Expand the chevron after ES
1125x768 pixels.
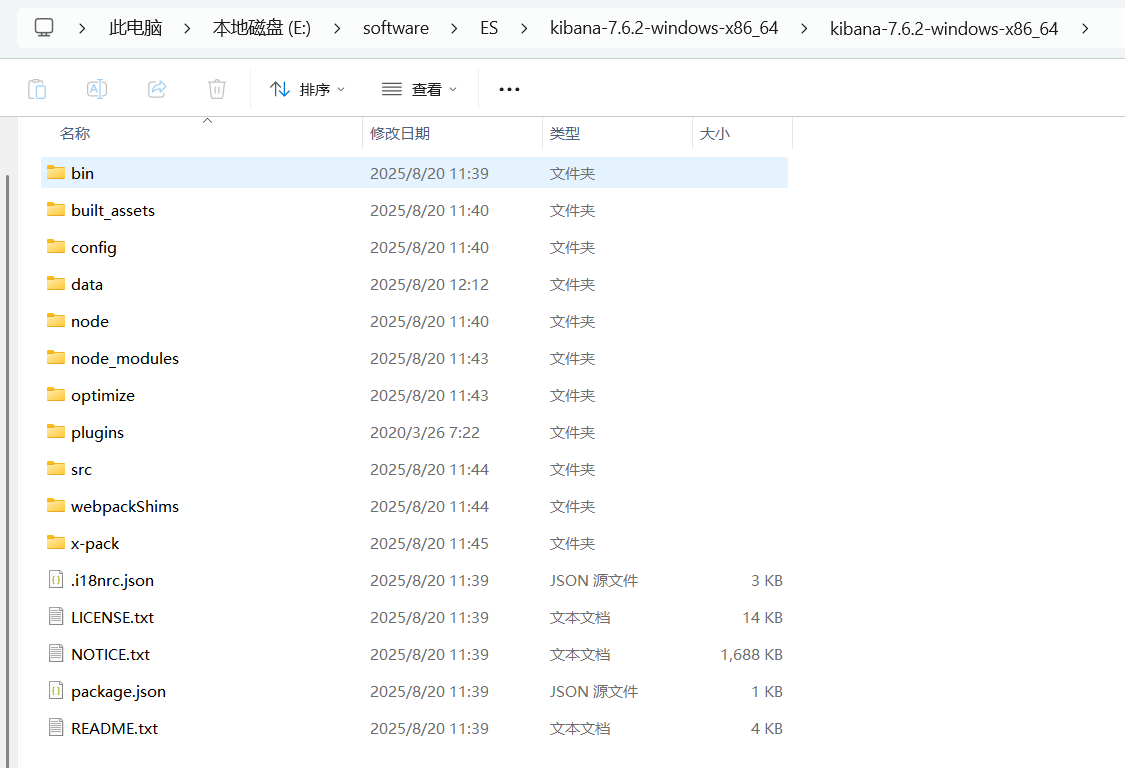(x=524, y=29)
